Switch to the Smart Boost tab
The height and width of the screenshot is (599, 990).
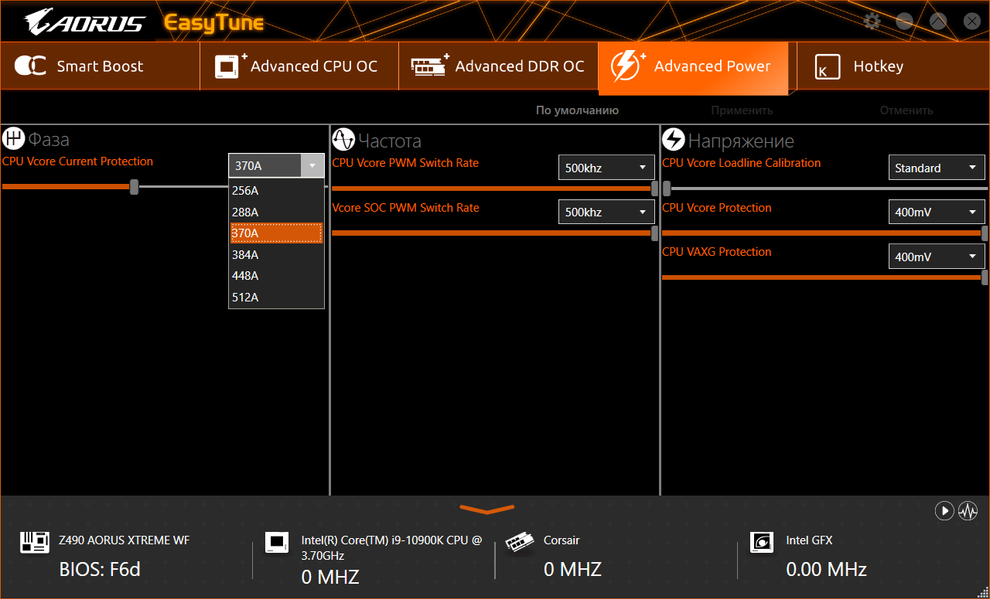pyautogui.click(x=100, y=66)
